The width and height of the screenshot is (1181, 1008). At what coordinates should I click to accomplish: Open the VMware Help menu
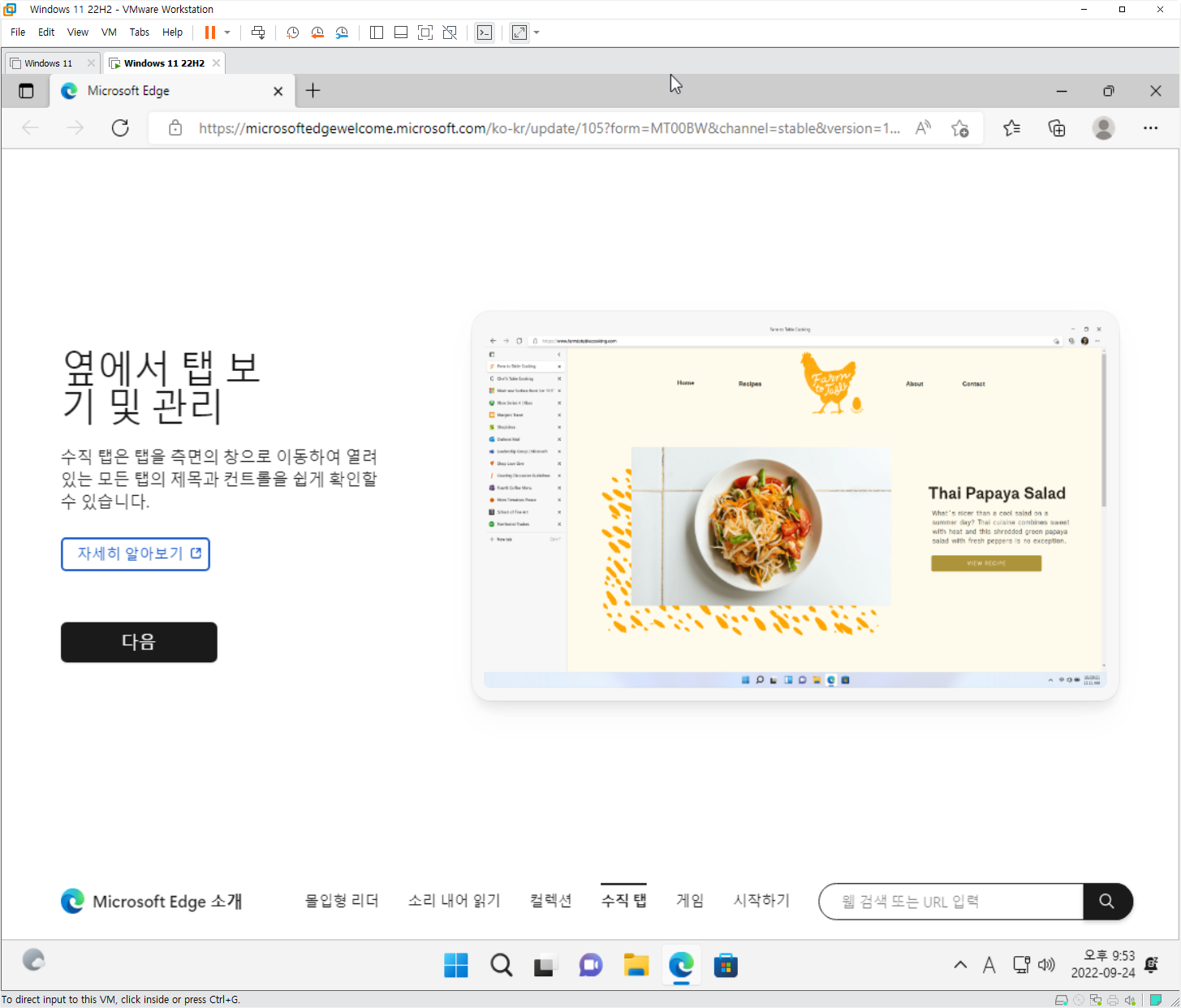tap(172, 32)
